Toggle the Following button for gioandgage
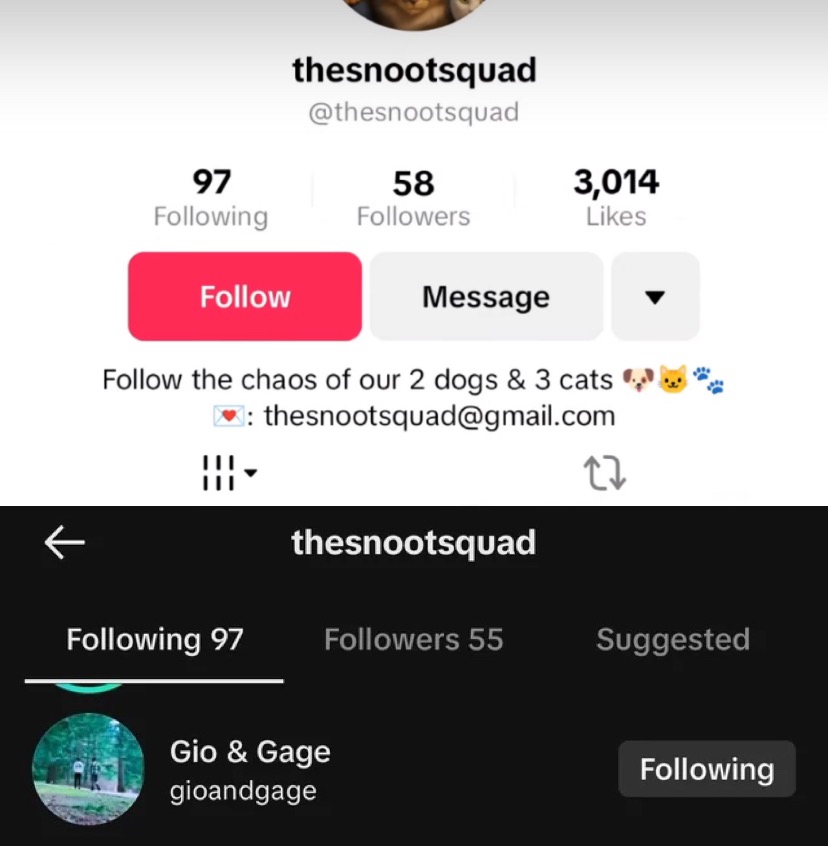 coord(707,769)
